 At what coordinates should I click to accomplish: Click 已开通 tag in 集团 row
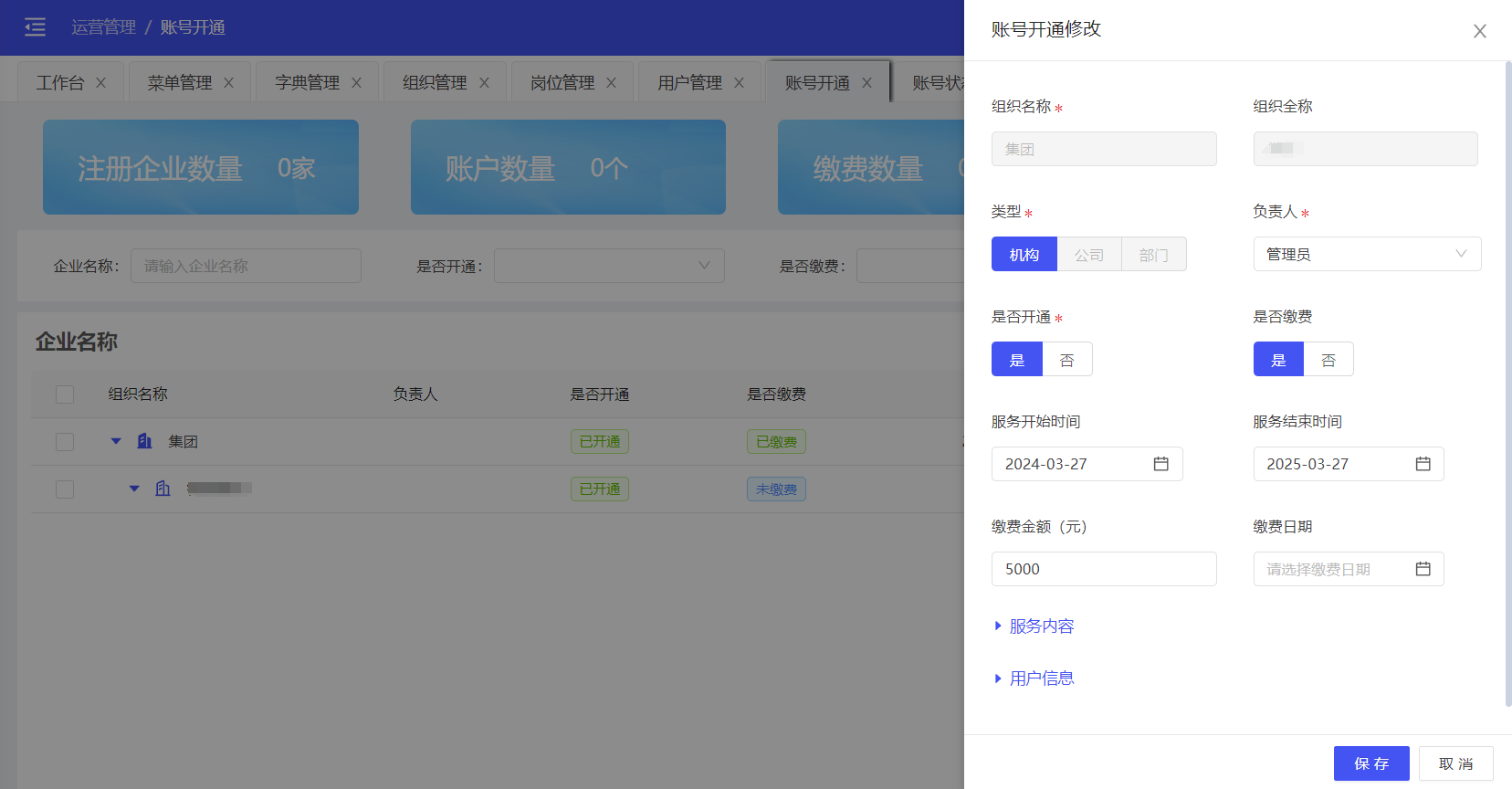[x=600, y=442]
